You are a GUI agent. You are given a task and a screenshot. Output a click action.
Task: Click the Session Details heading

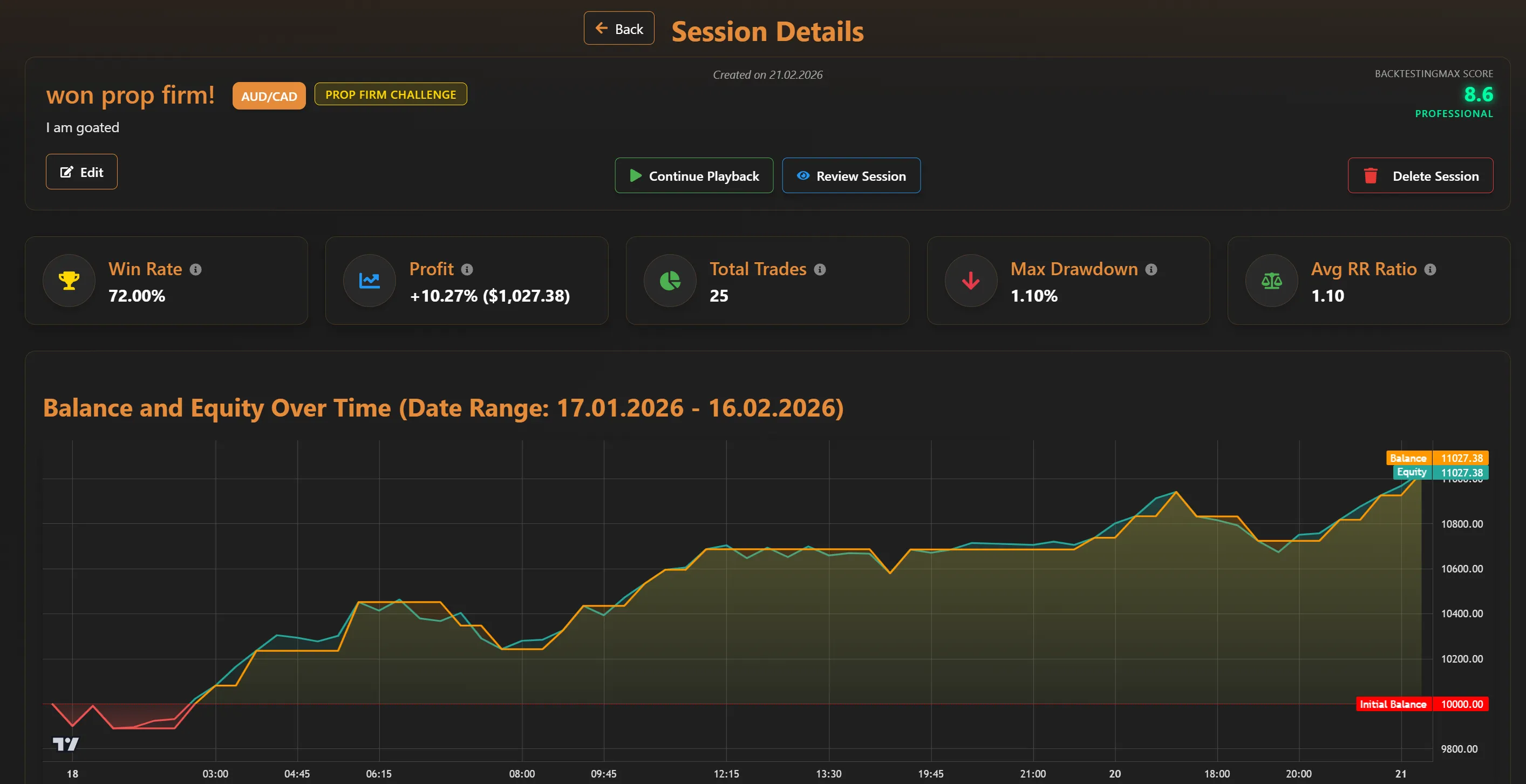pyautogui.click(x=768, y=31)
